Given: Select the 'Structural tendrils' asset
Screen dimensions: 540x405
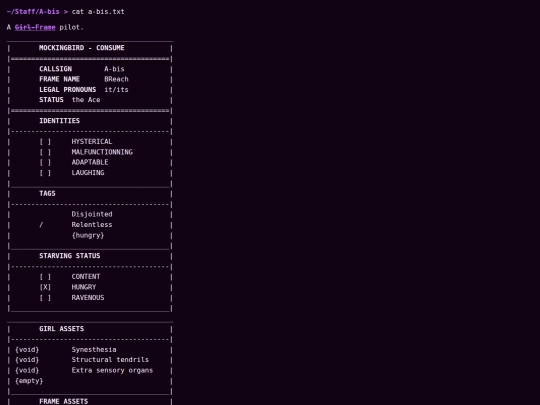Looking at the screenshot, I should 110,360.
